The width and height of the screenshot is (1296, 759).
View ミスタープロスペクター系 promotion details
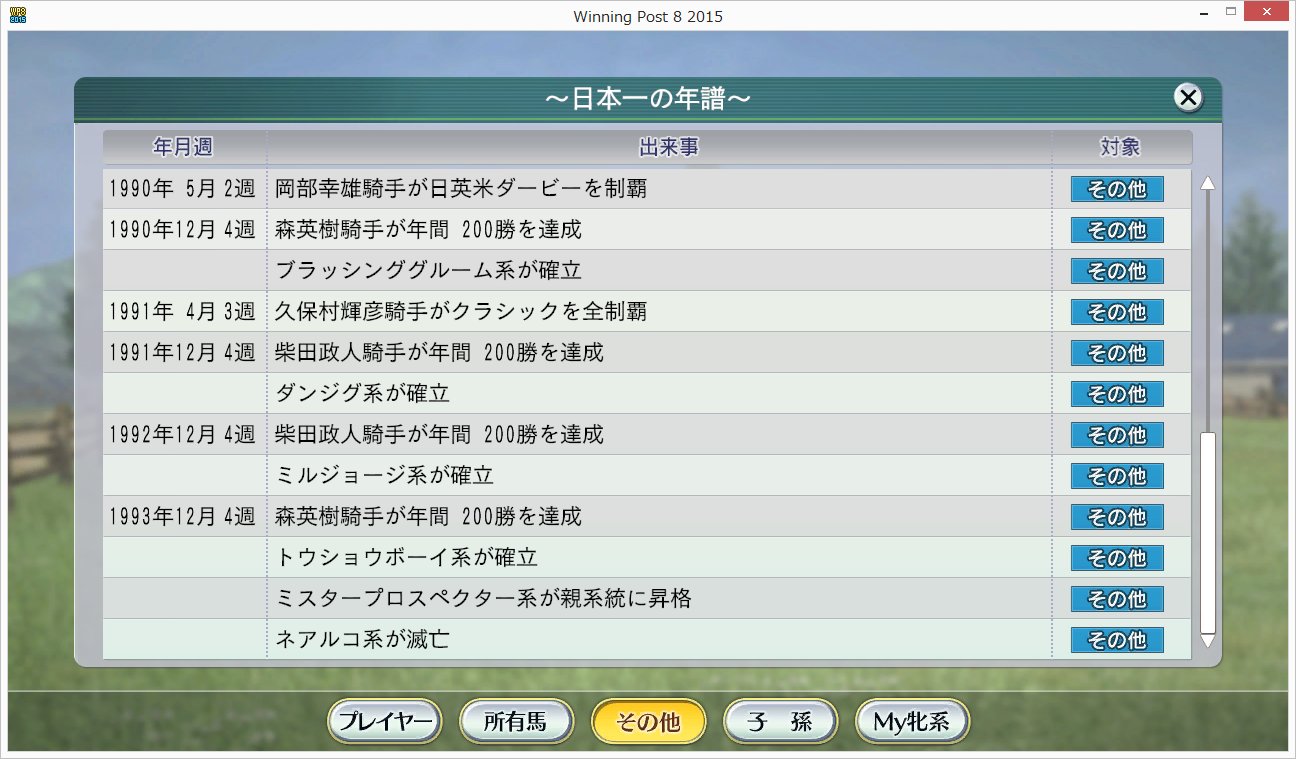pyautogui.click(x=1117, y=599)
